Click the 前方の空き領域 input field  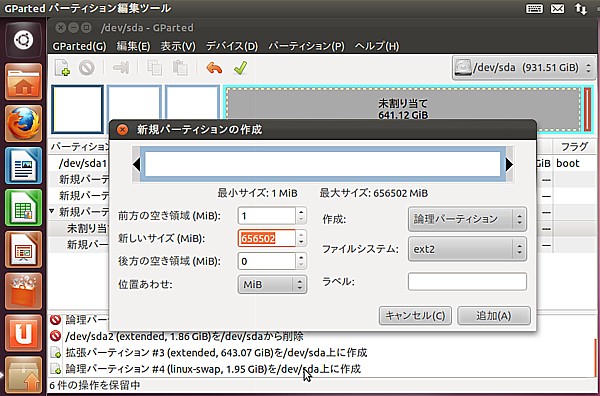[267, 216]
